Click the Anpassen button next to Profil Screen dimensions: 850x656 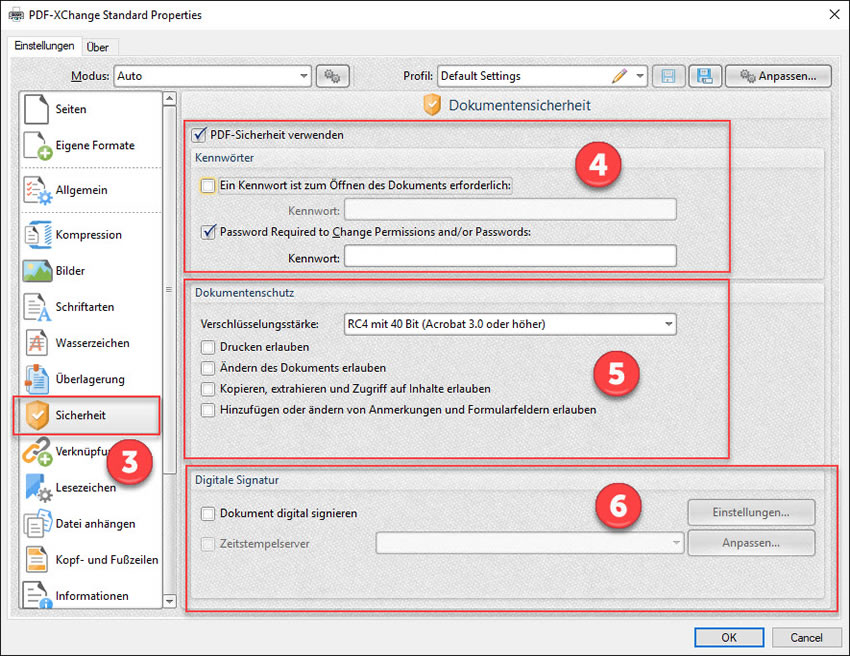click(778, 76)
